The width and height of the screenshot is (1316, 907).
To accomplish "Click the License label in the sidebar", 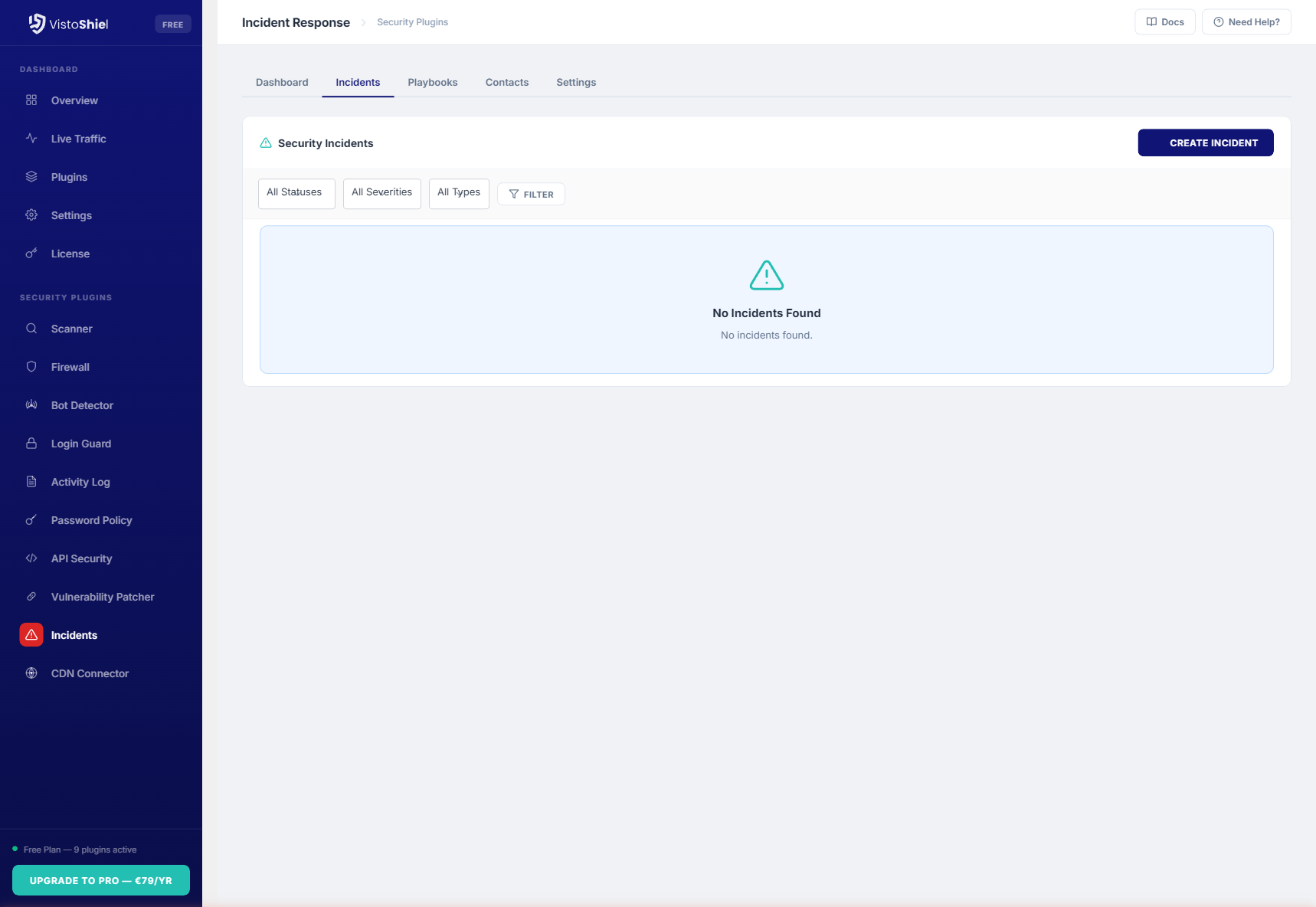I will tap(70, 254).
